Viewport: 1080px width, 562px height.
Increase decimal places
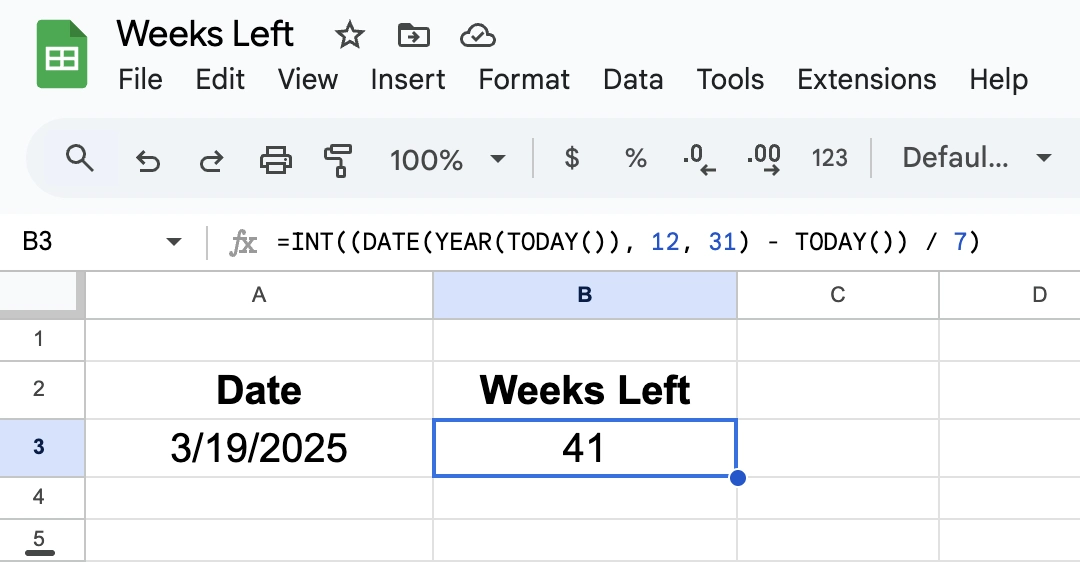point(764,159)
